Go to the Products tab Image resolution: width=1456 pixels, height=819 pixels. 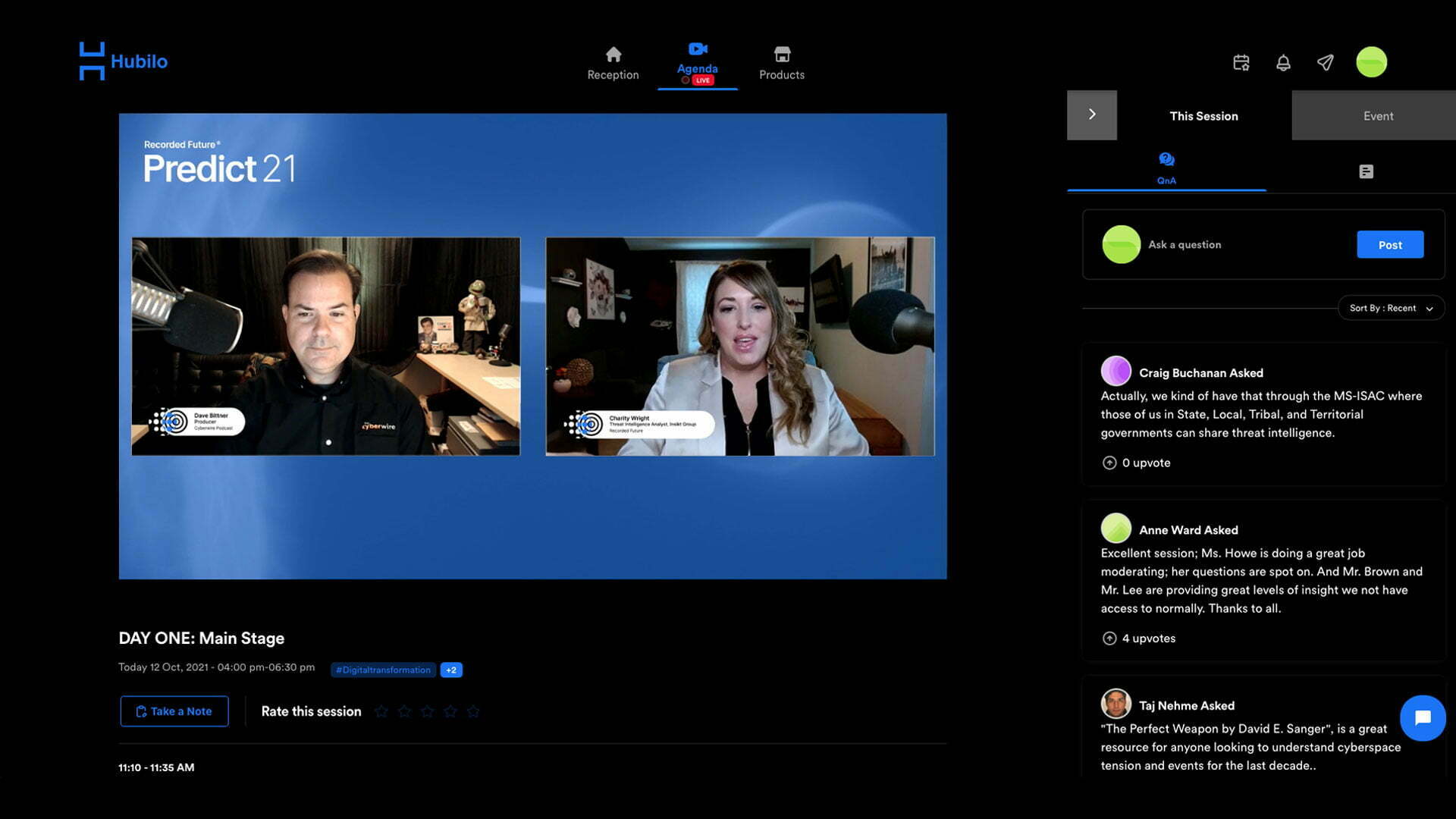782,64
